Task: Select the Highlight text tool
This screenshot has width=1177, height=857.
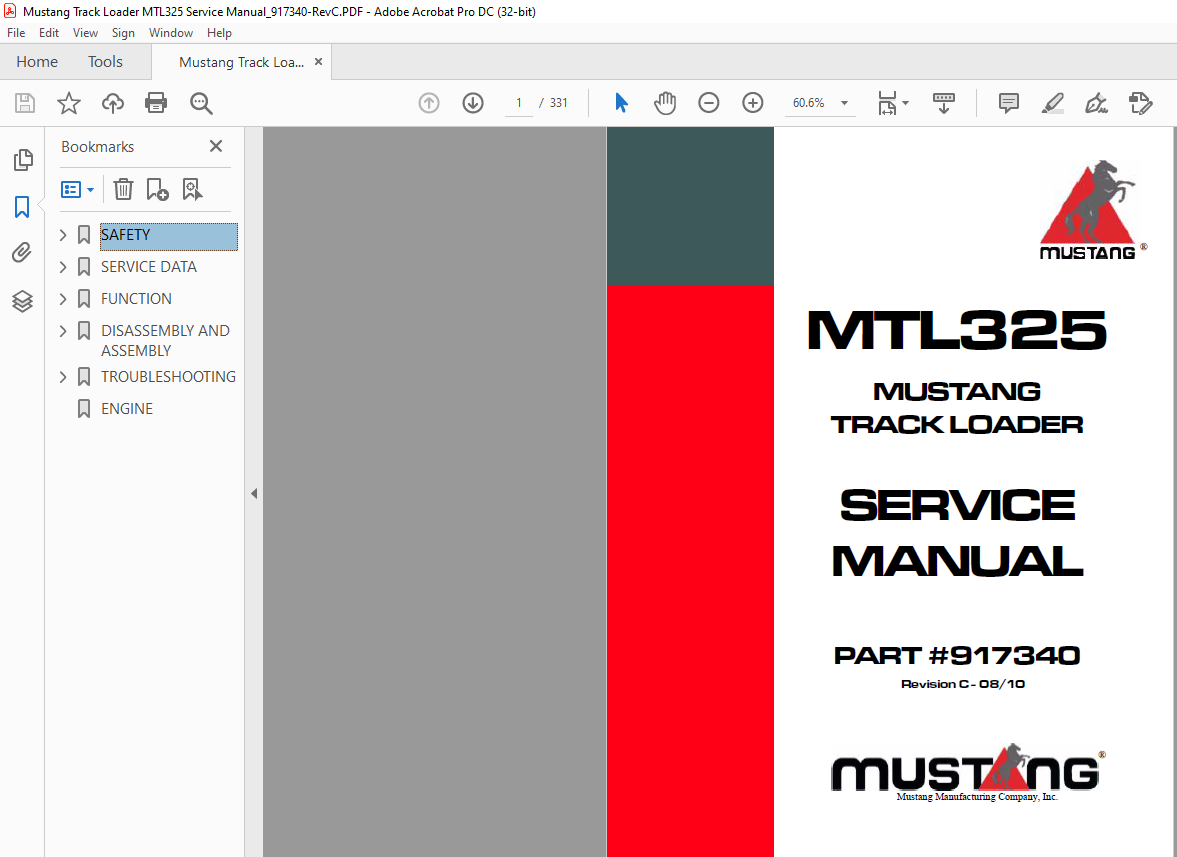Action: 1052,103
